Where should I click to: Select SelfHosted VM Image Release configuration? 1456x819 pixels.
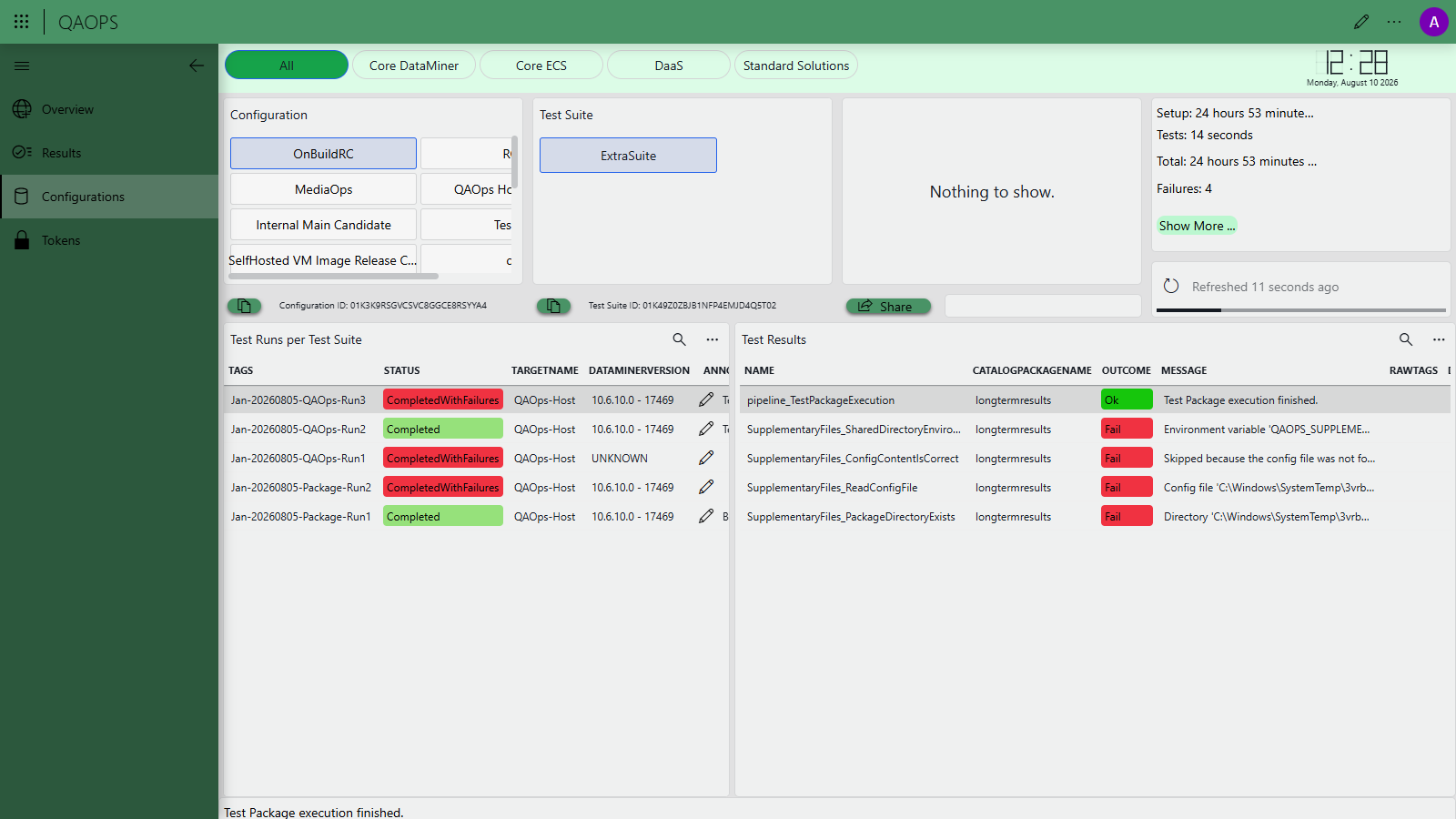(x=323, y=260)
